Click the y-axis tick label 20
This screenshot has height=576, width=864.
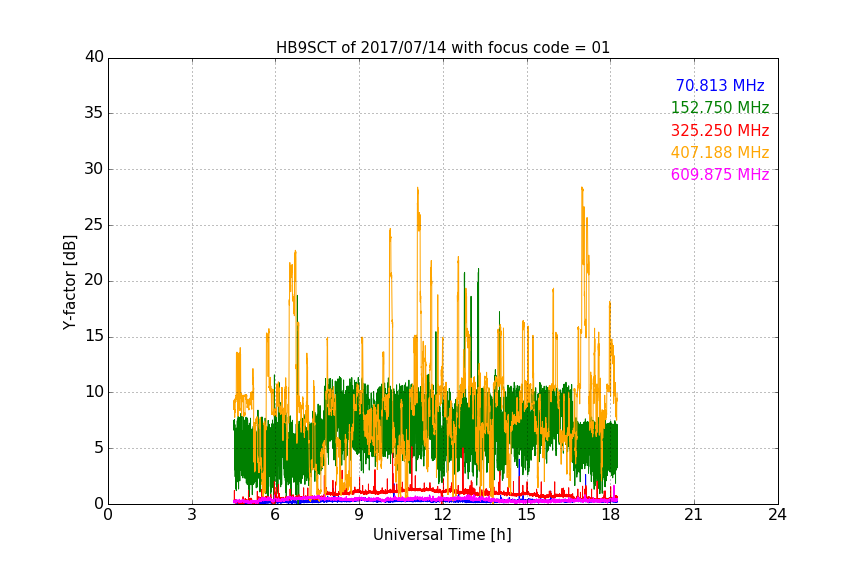coord(94,281)
